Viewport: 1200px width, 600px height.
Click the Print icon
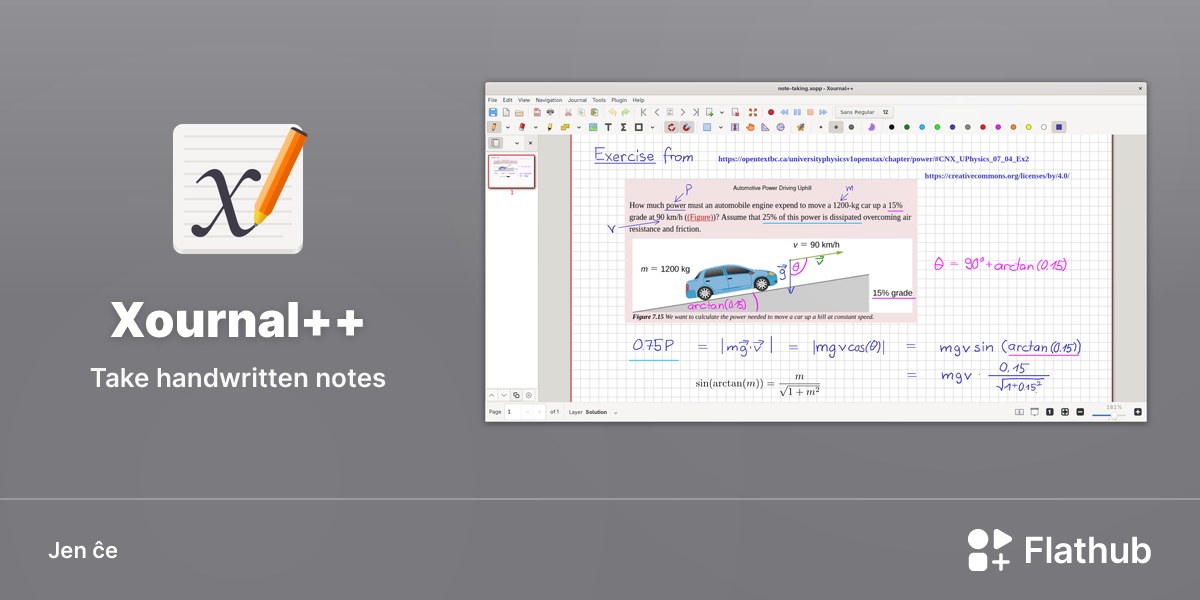pyautogui.click(x=550, y=112)
